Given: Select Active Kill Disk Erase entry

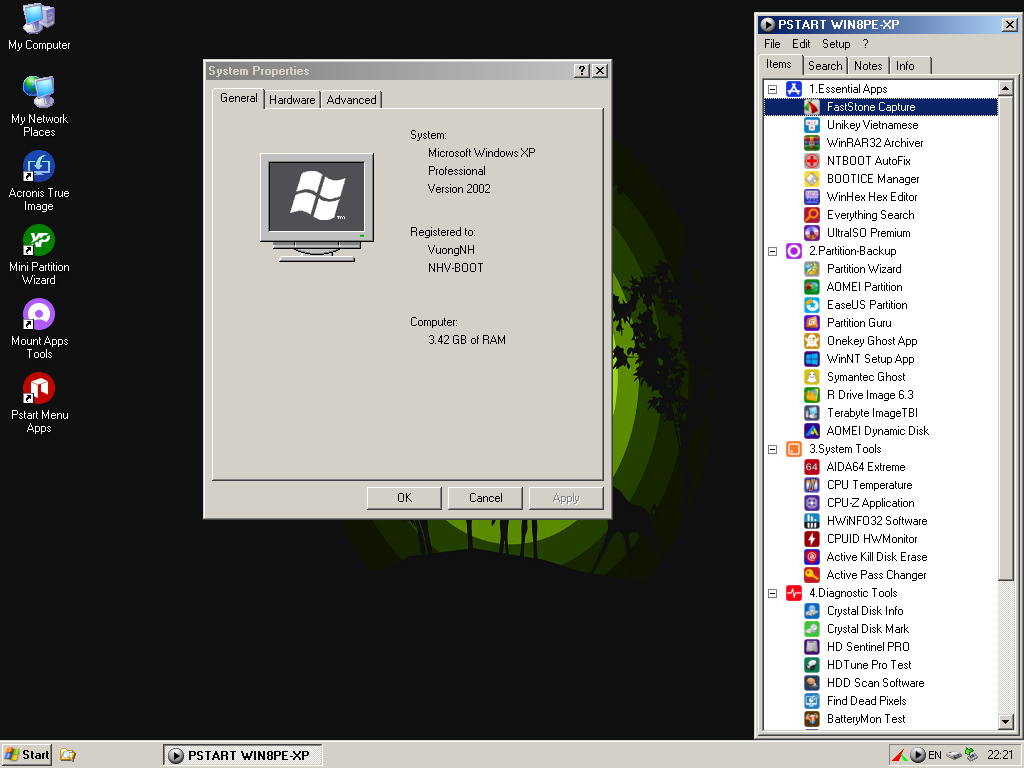Looking at the screenshot, I should tap(876, 557).
